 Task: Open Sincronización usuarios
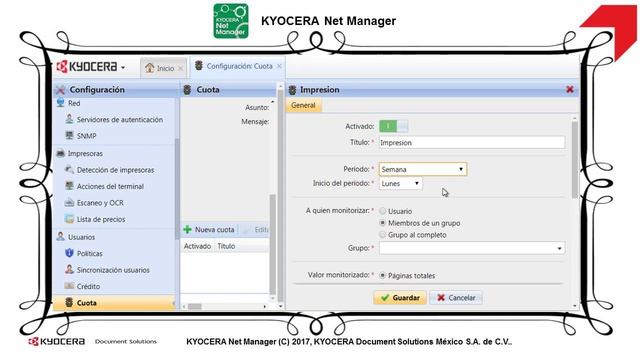click(x=113, y=270)
